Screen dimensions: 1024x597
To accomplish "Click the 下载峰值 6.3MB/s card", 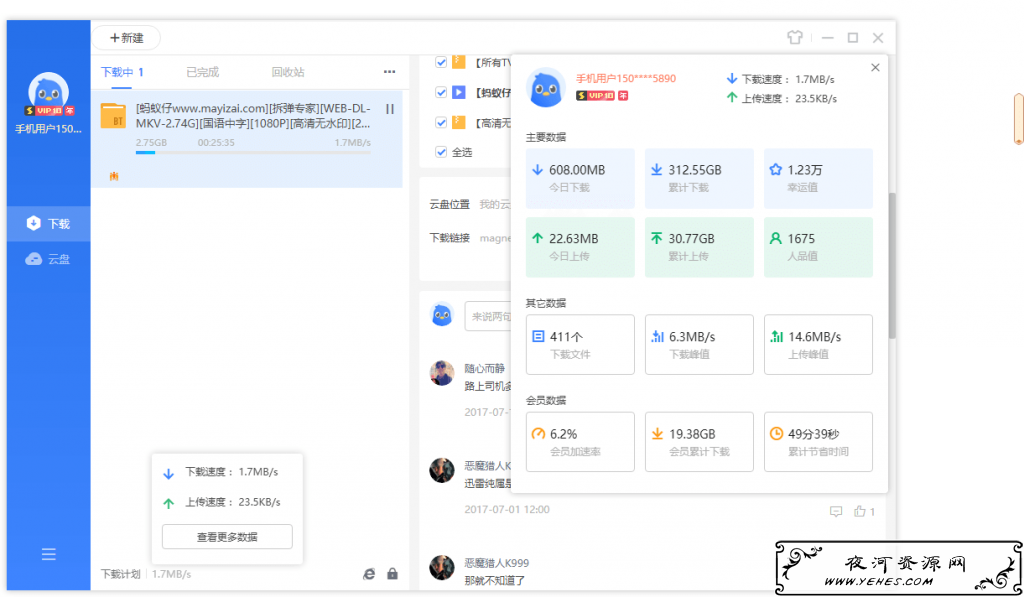I will [699, 345].
